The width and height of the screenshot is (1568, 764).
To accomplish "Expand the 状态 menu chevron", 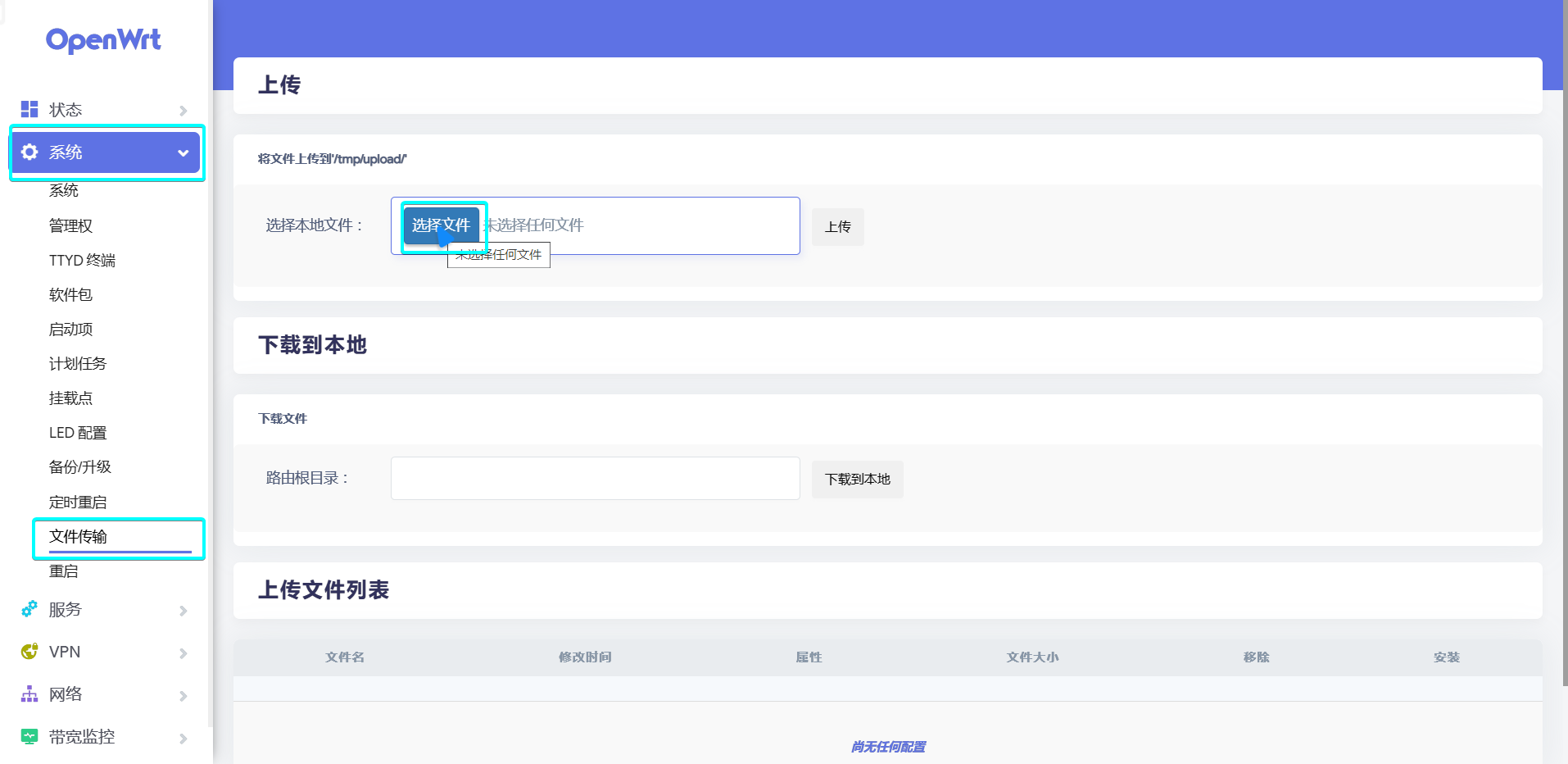I will 184,111.
